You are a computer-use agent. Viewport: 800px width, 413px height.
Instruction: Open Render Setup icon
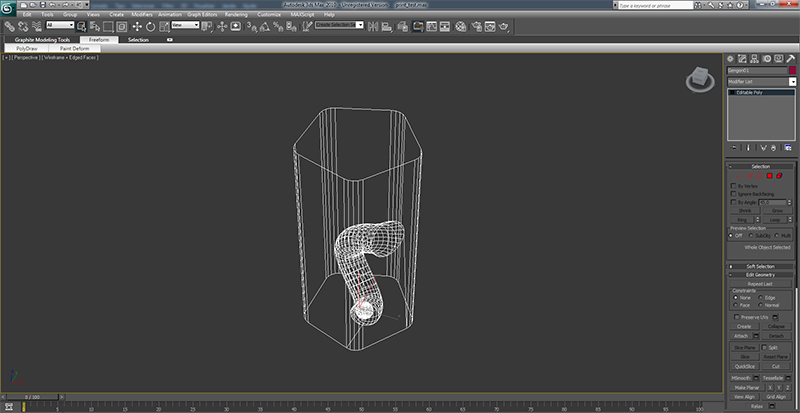pos(477,27)
